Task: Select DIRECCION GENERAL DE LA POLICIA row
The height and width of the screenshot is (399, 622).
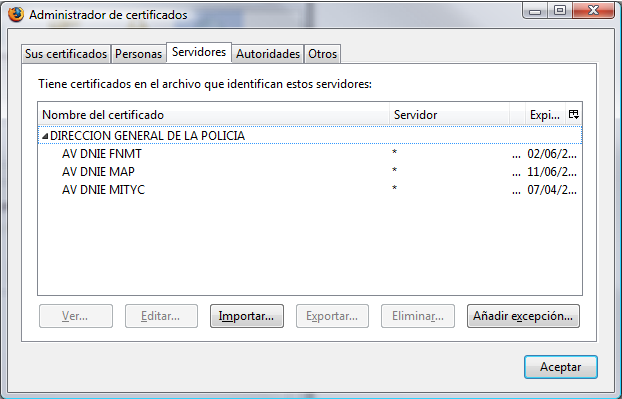Action: (310, 136)
